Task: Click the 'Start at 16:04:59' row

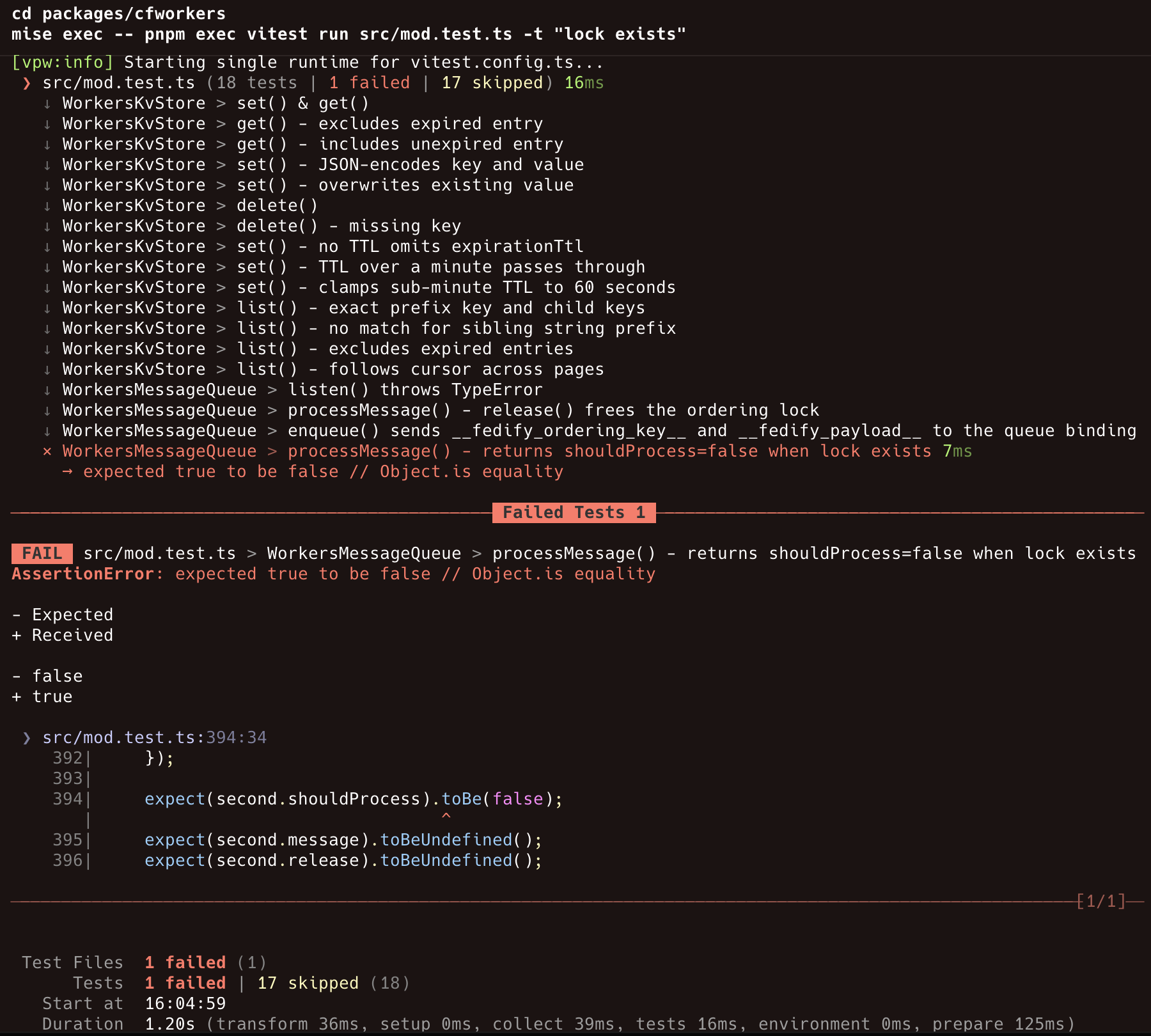Action: coord(134,1003)
